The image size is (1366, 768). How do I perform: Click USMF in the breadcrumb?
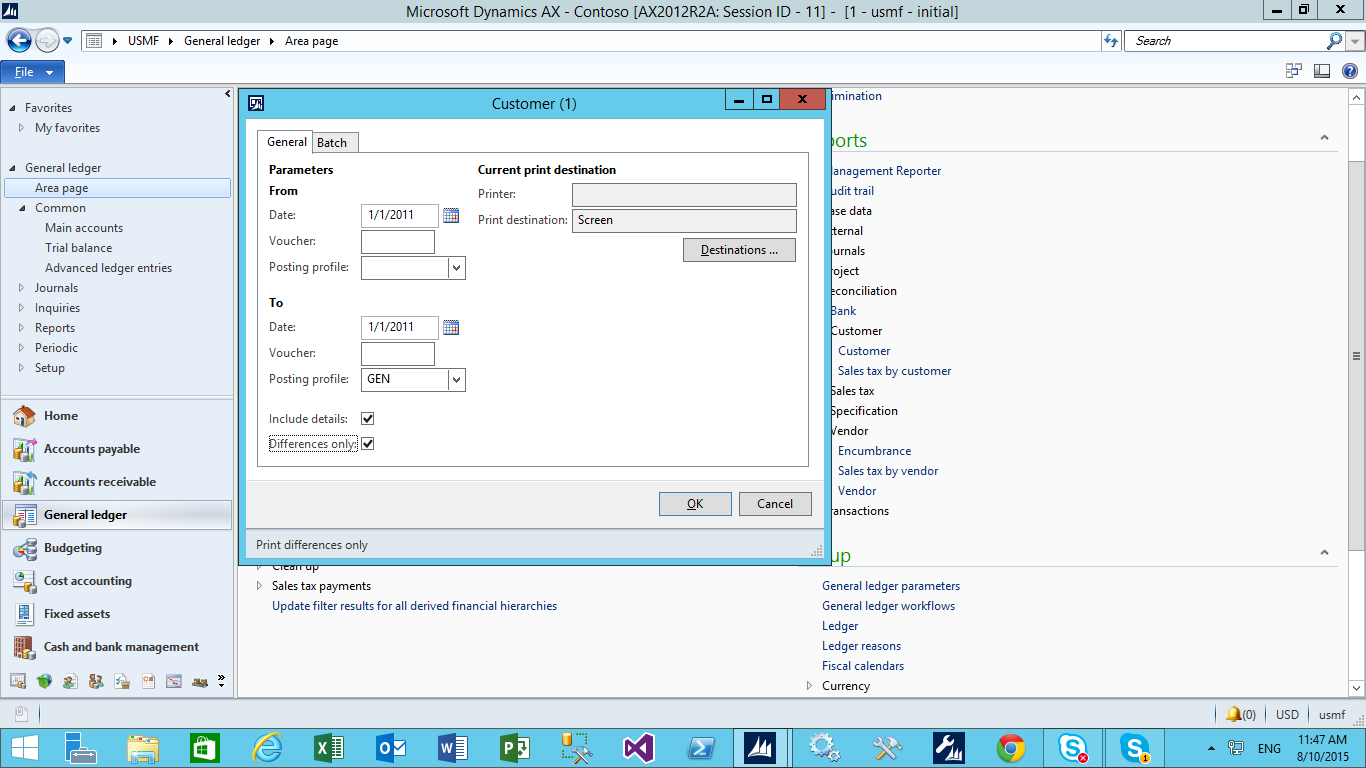pos(144,41)
